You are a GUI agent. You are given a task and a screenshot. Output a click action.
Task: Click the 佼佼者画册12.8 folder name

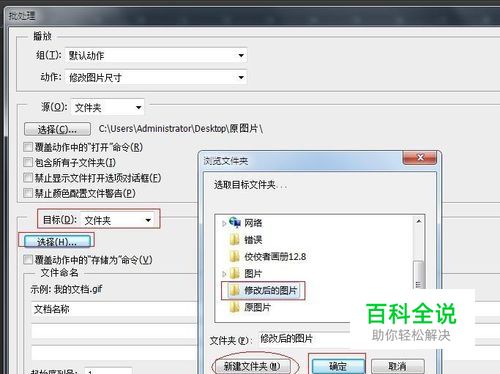coord(275,257)
